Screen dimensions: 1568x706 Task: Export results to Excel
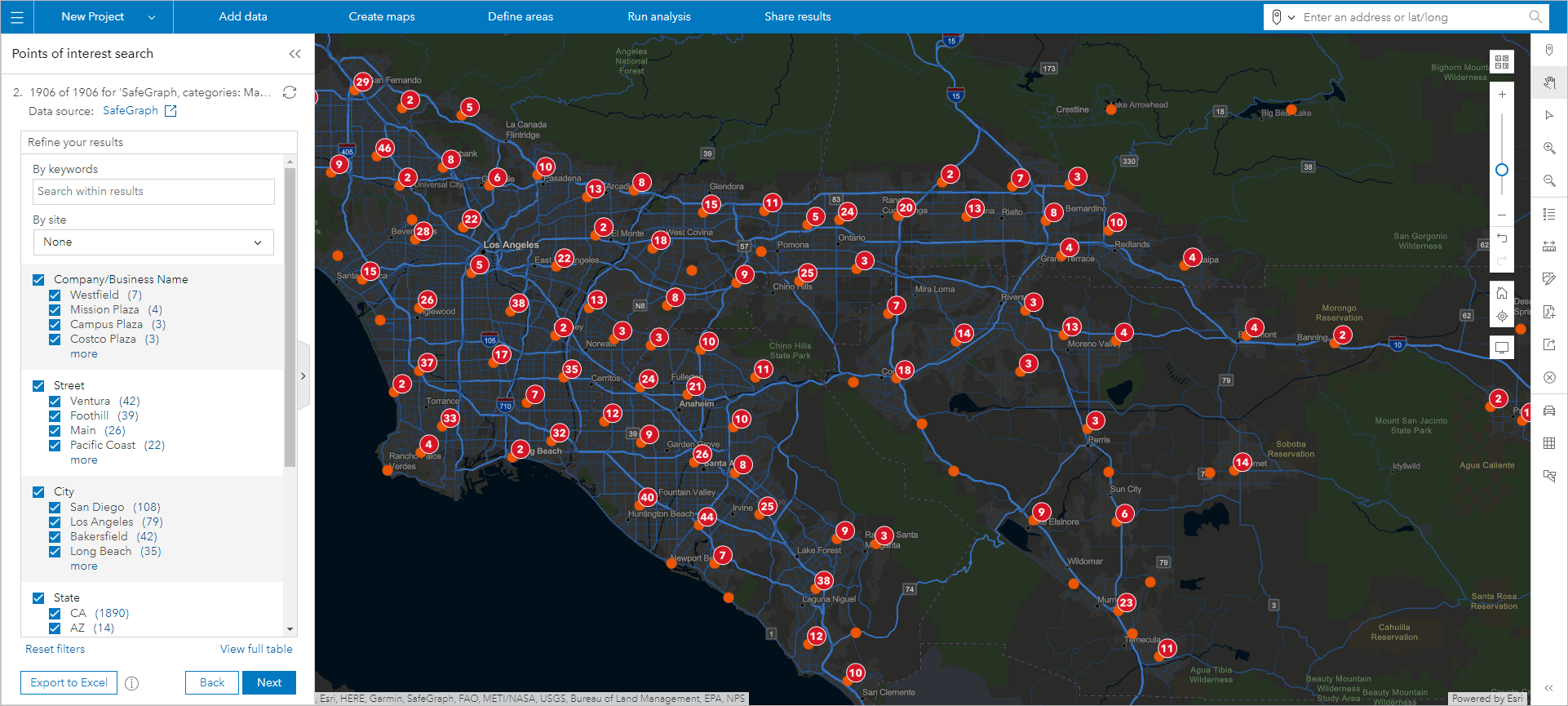(69, 683)
